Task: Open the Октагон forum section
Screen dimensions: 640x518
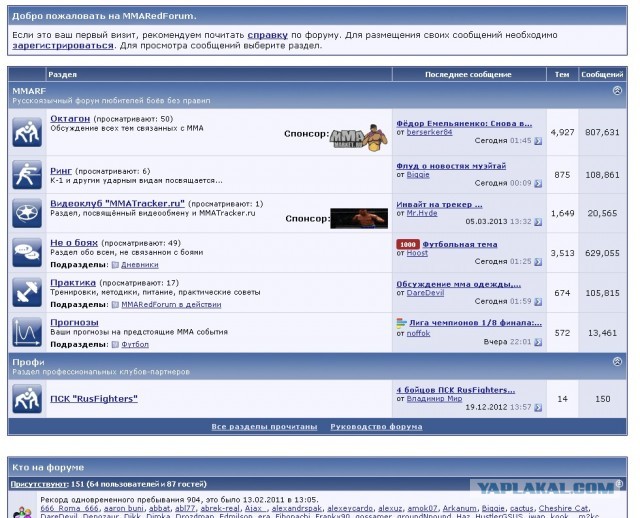Action: [x=70, y=119]
